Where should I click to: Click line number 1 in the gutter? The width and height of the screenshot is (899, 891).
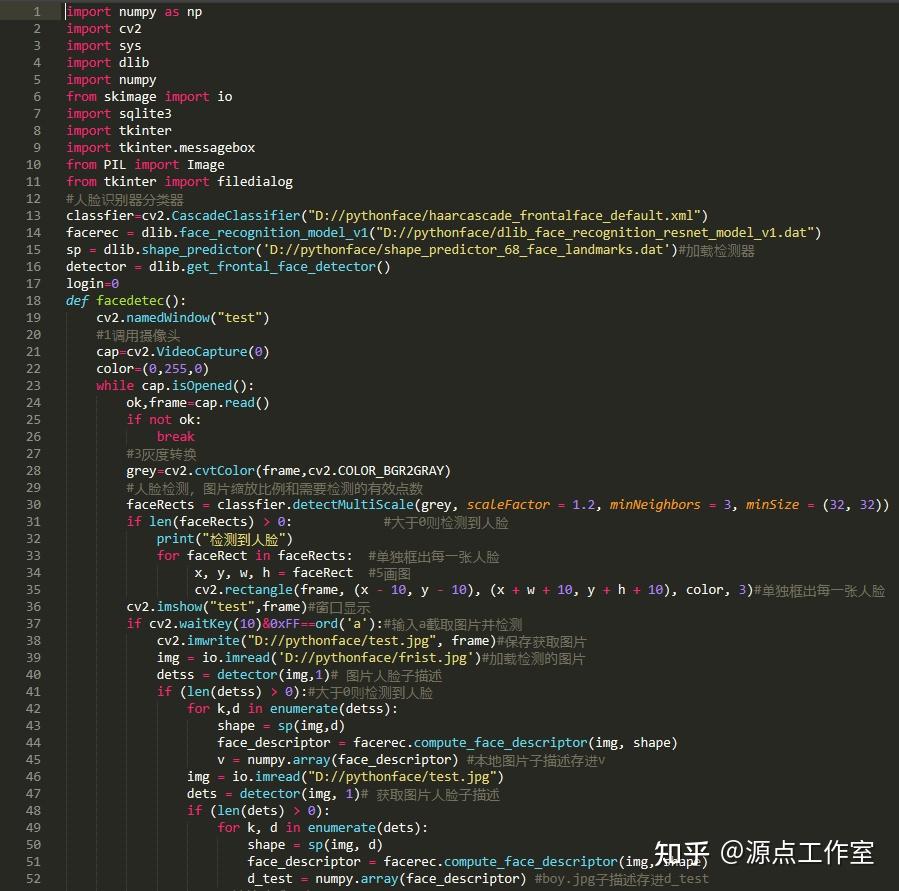tap(37, 11)
